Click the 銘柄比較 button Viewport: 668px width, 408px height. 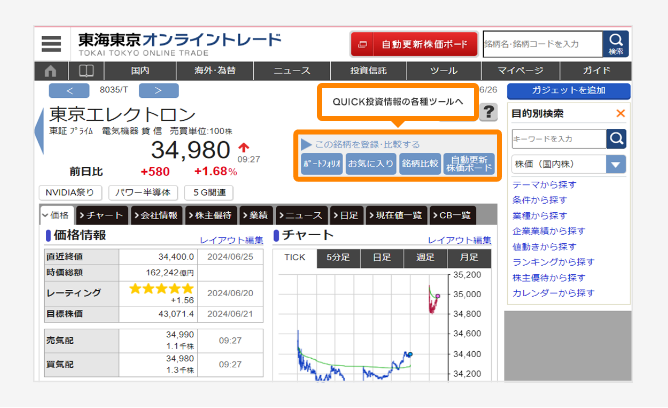click(420, 164)
